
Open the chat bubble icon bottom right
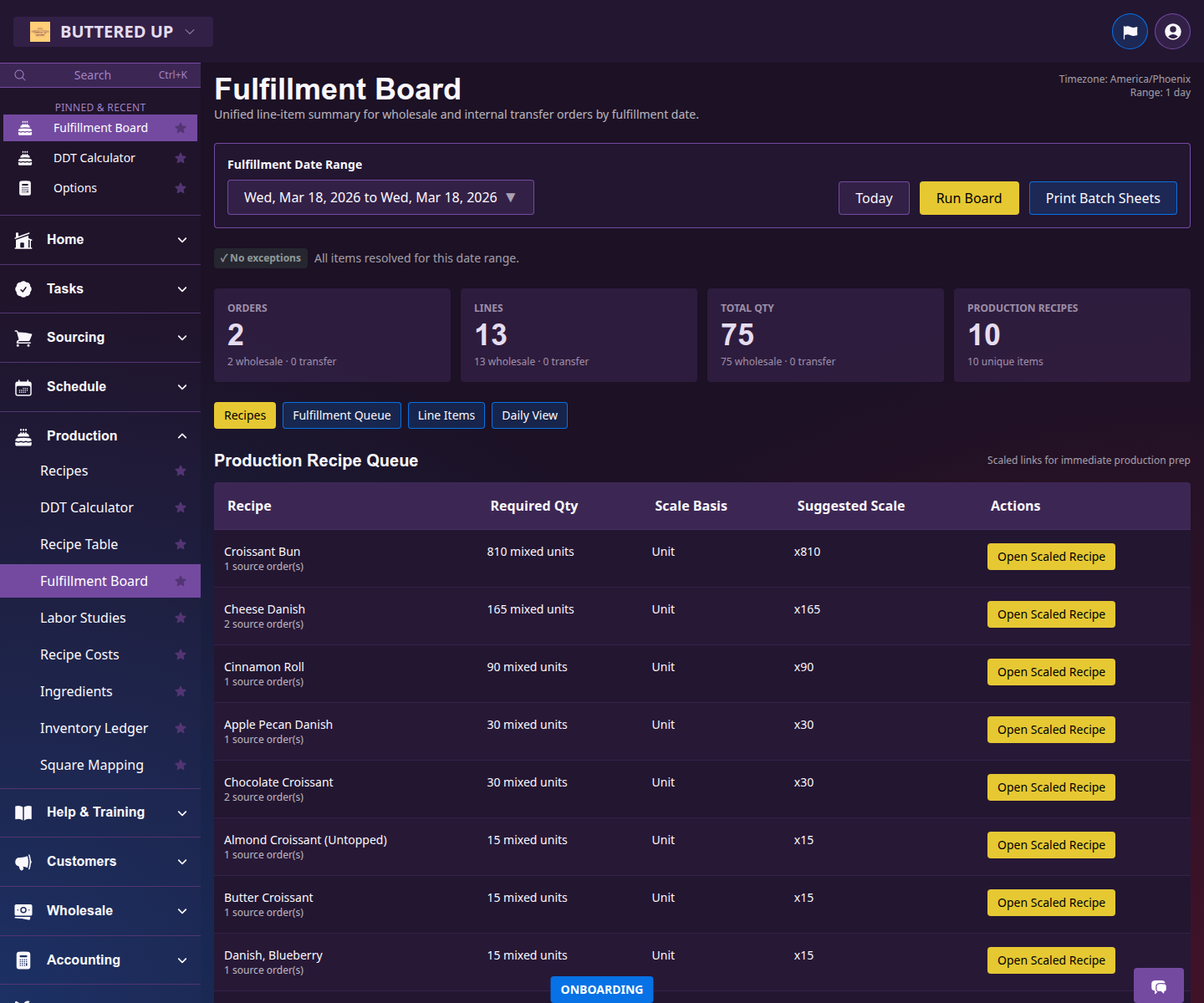pyautogui.click(x=1159, y=987)
